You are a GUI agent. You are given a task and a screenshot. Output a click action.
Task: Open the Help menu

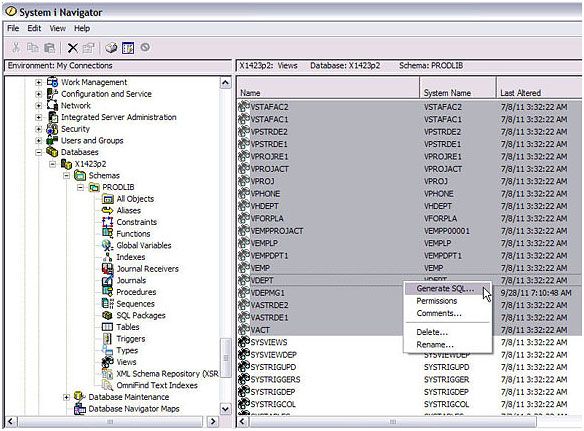(82, 28)
